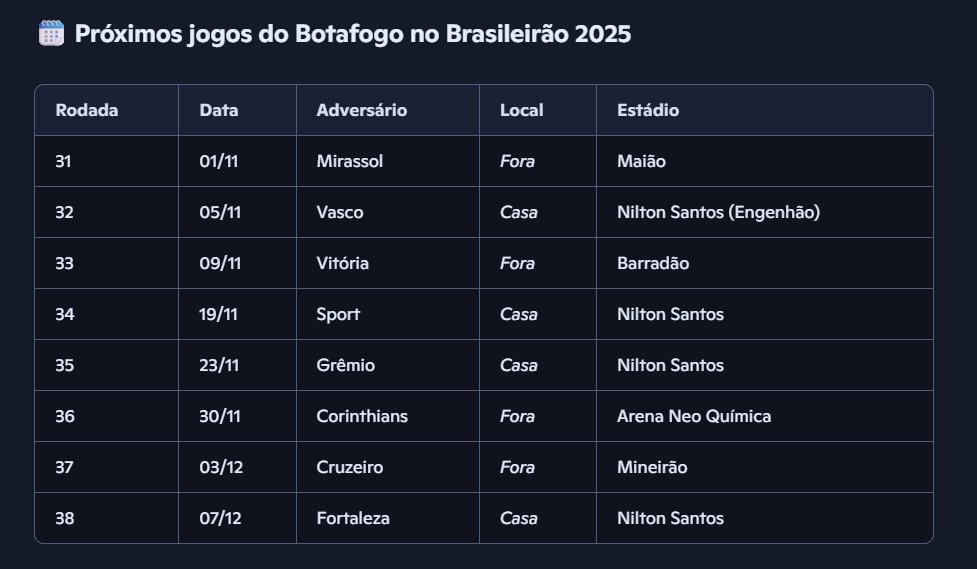Screen dimensions: 977x569
Task: Select the Corinthians opponent cell
Action: (362, 416)
